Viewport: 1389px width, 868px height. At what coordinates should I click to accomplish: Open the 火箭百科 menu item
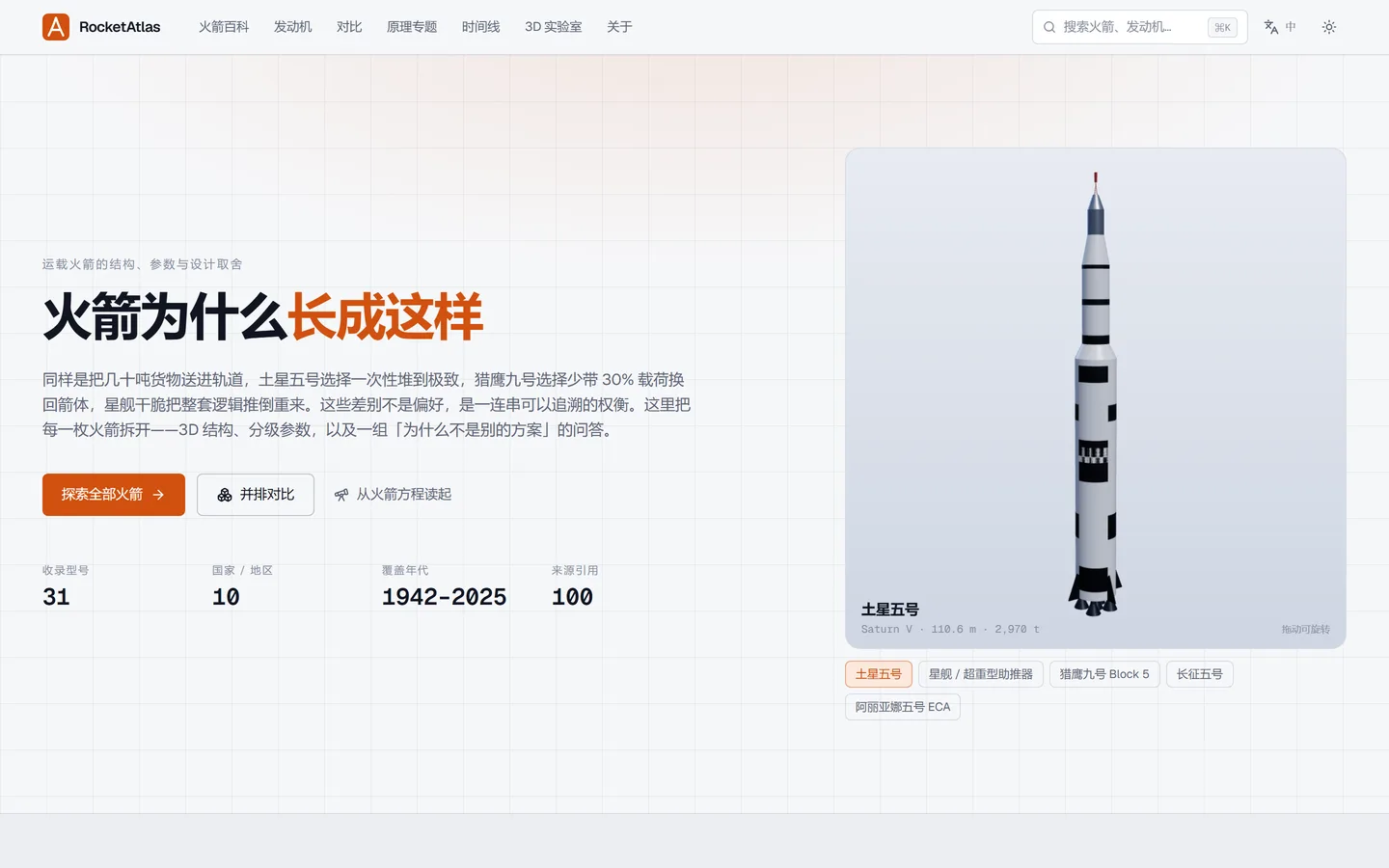[224, 27]
